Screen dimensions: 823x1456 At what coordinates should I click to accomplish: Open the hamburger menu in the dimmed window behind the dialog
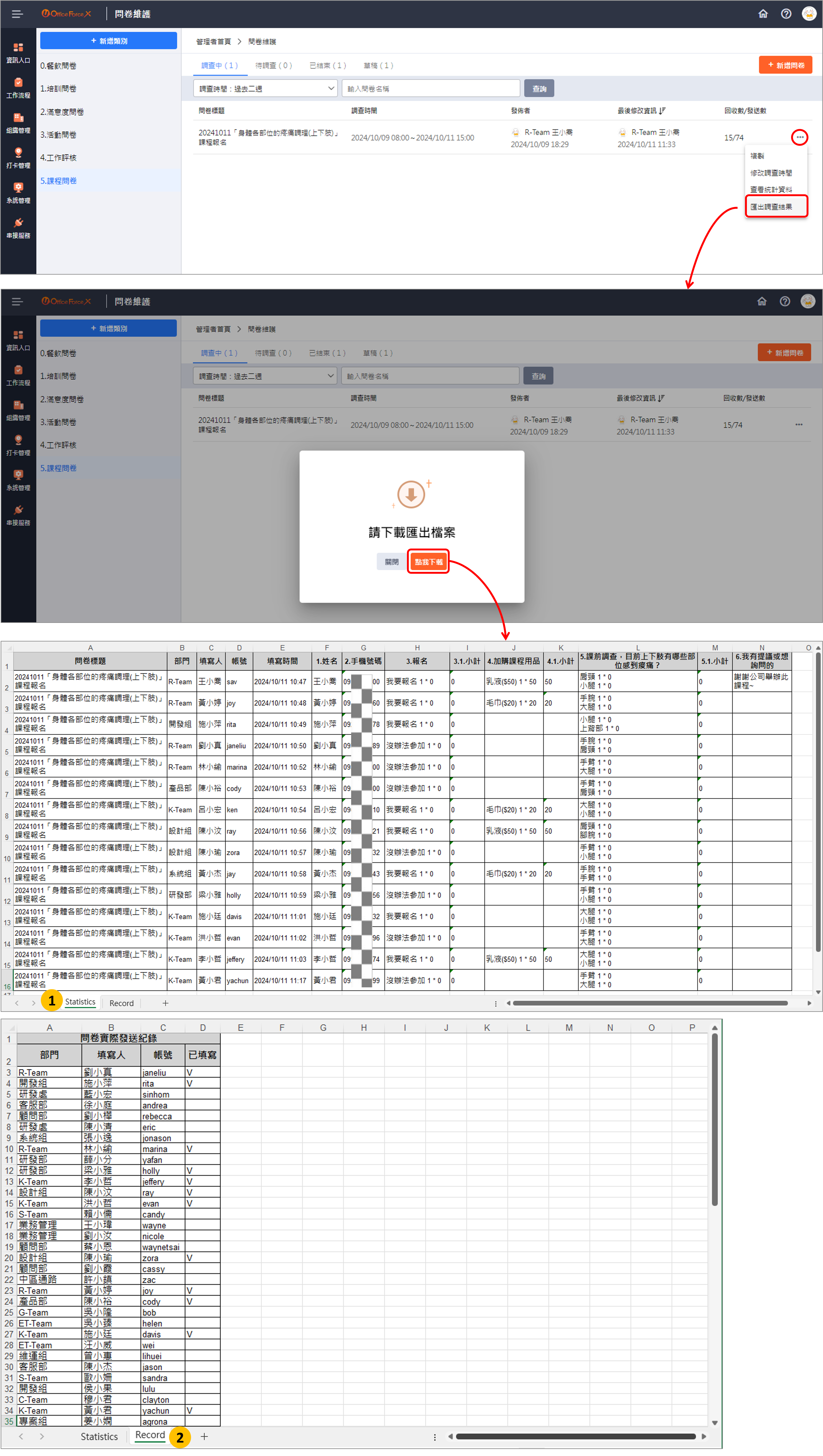18,302
